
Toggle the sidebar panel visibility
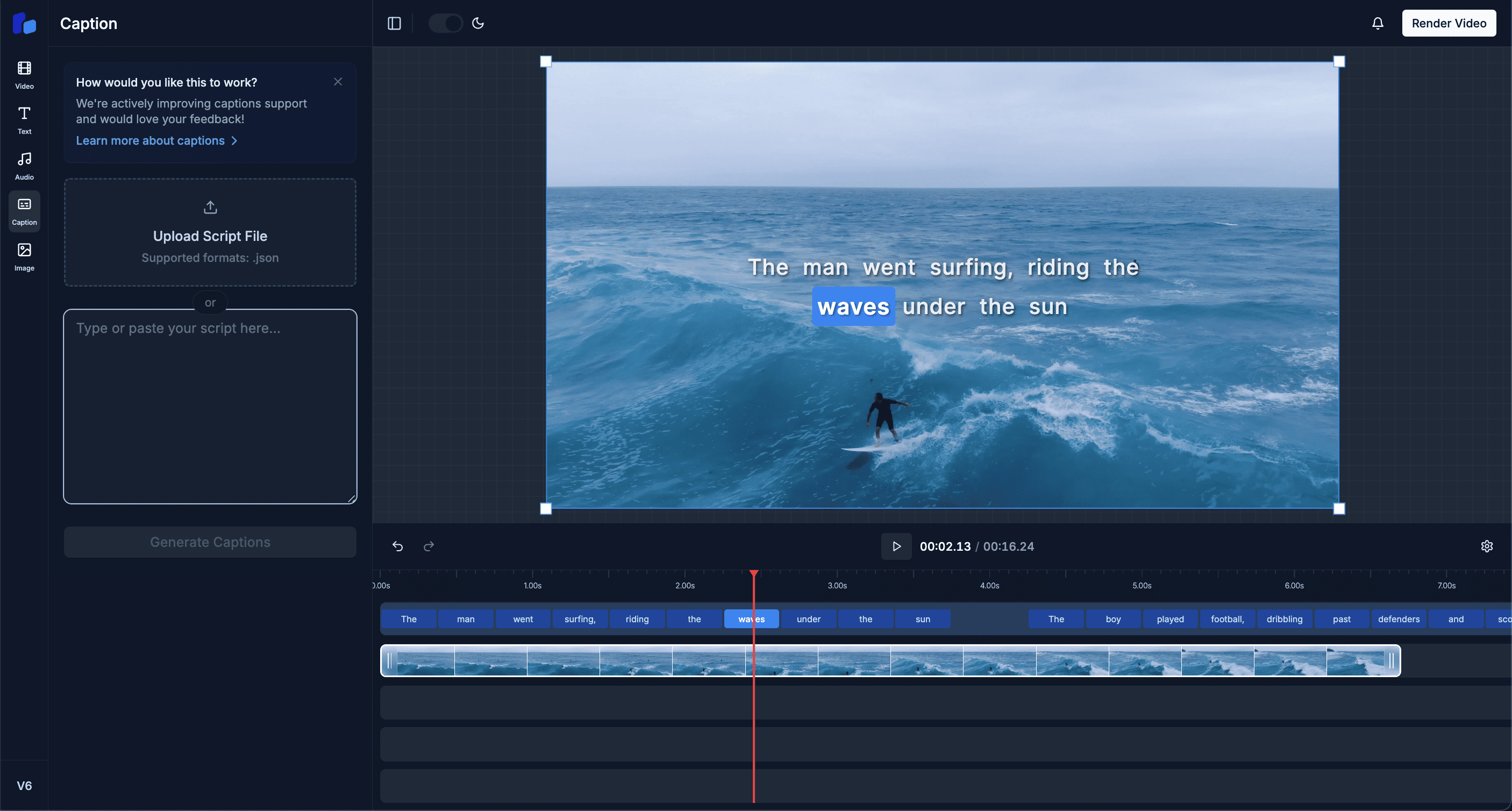(x=393, y=23)
